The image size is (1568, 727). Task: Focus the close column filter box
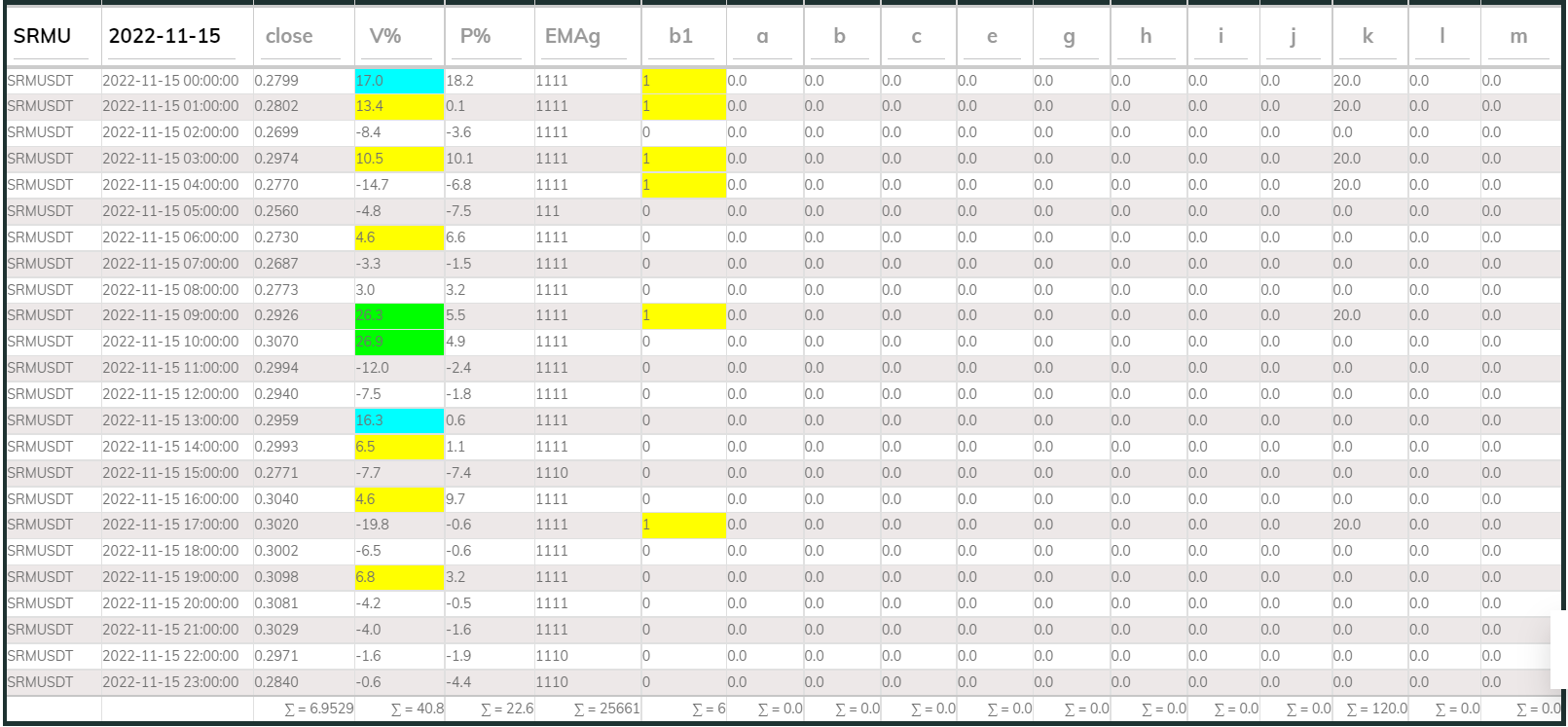click(302, 37)
